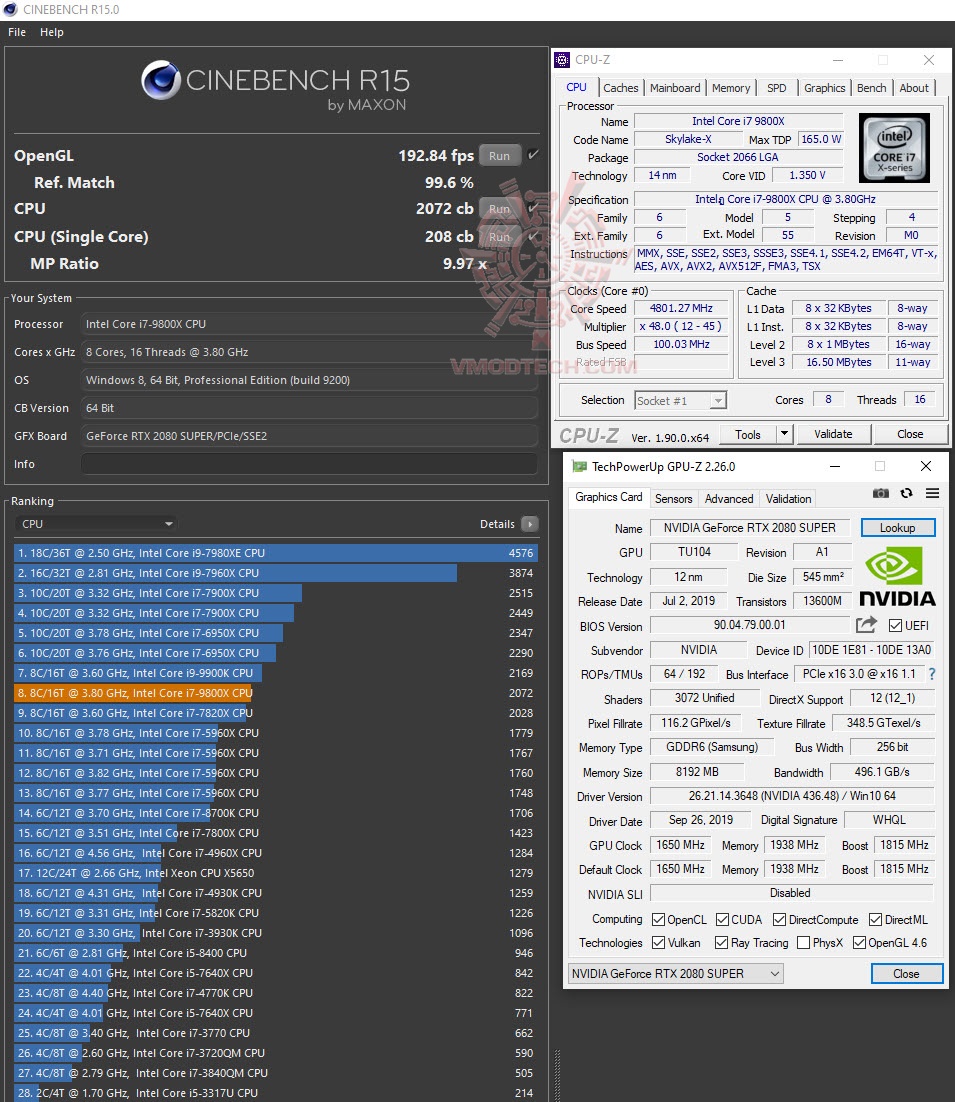Run the CPU Single Core benchmark
The width and height of the screenshot is (955, 1102).
(x=500, y=237)
